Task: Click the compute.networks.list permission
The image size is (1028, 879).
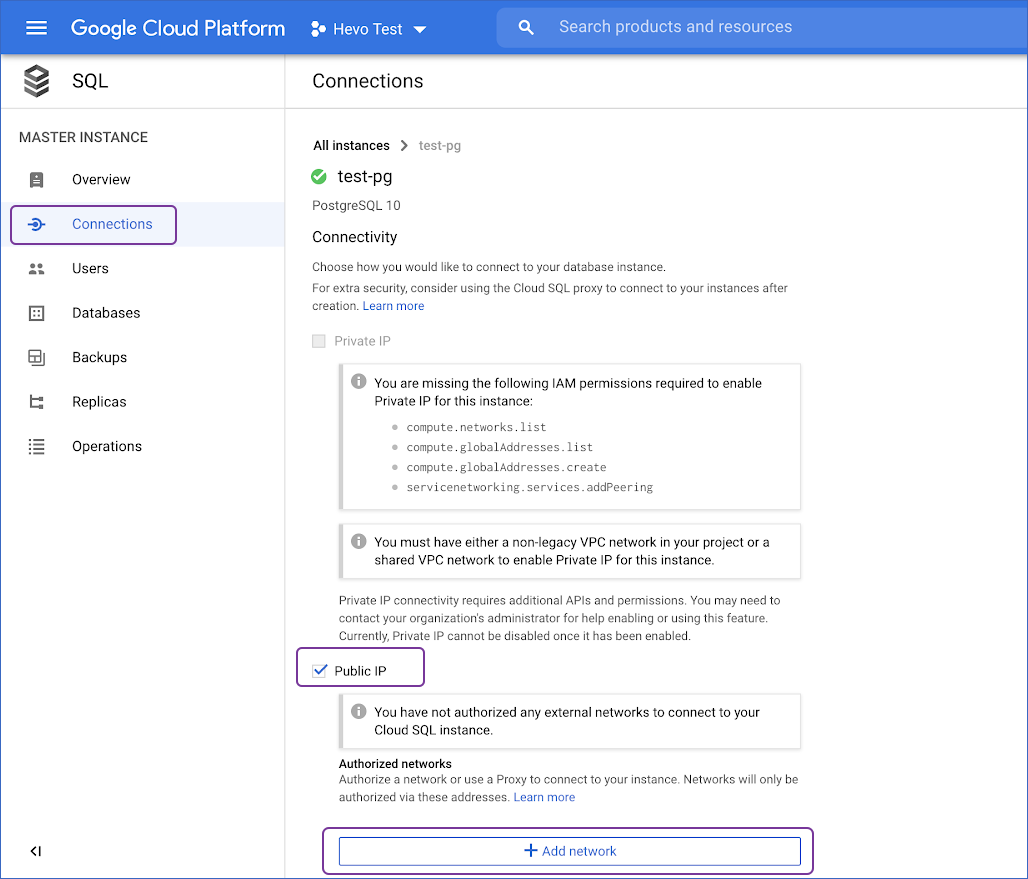Action: click(476, 427)
